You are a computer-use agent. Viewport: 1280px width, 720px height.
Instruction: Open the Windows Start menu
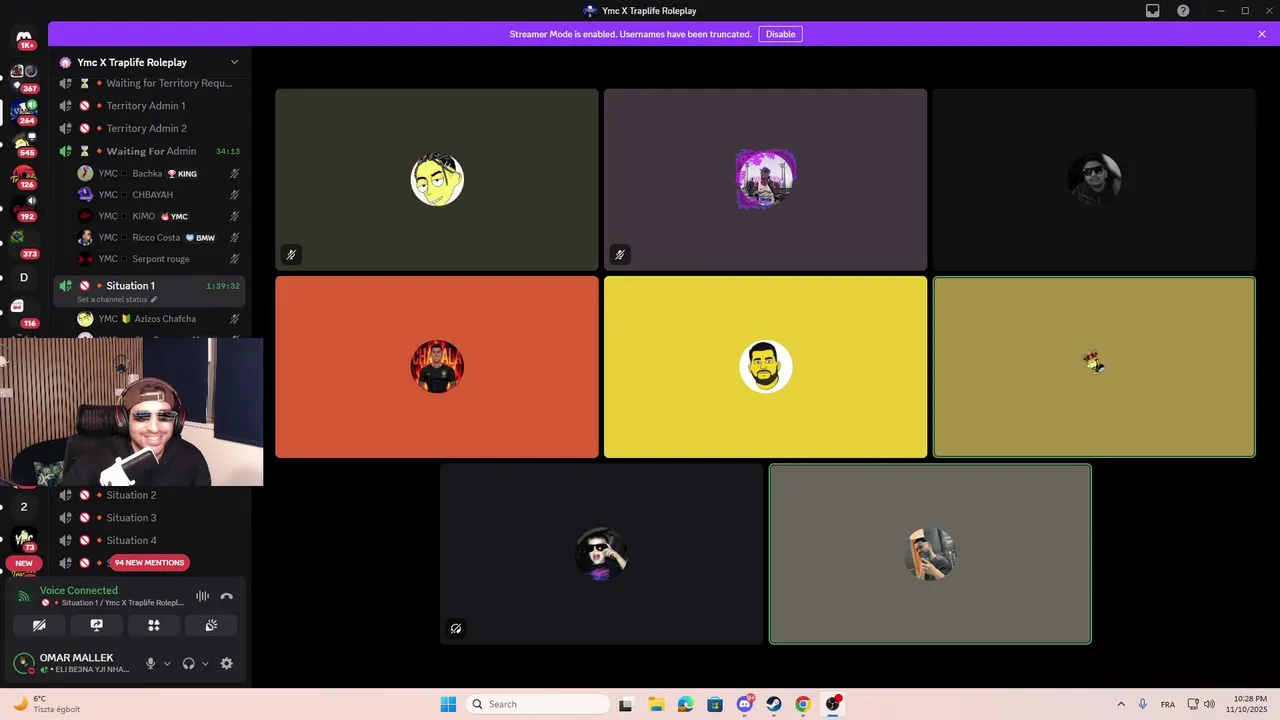point(448,704)
